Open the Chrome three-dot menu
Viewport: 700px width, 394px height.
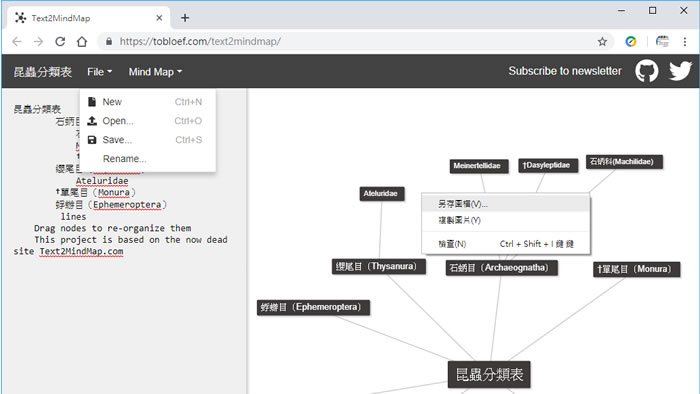pos(685,41)
